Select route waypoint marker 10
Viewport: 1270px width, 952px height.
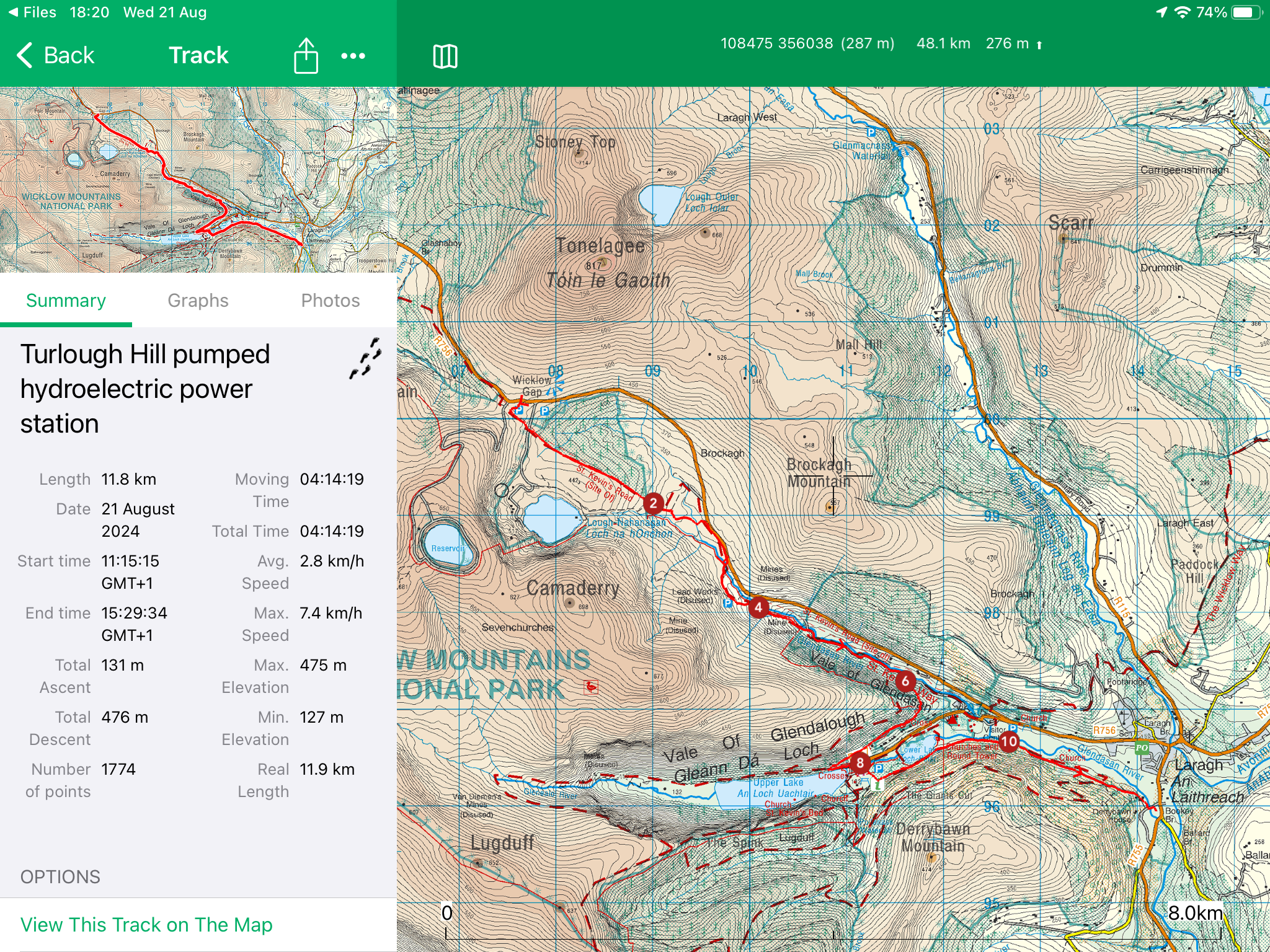tap(1009, 741)
